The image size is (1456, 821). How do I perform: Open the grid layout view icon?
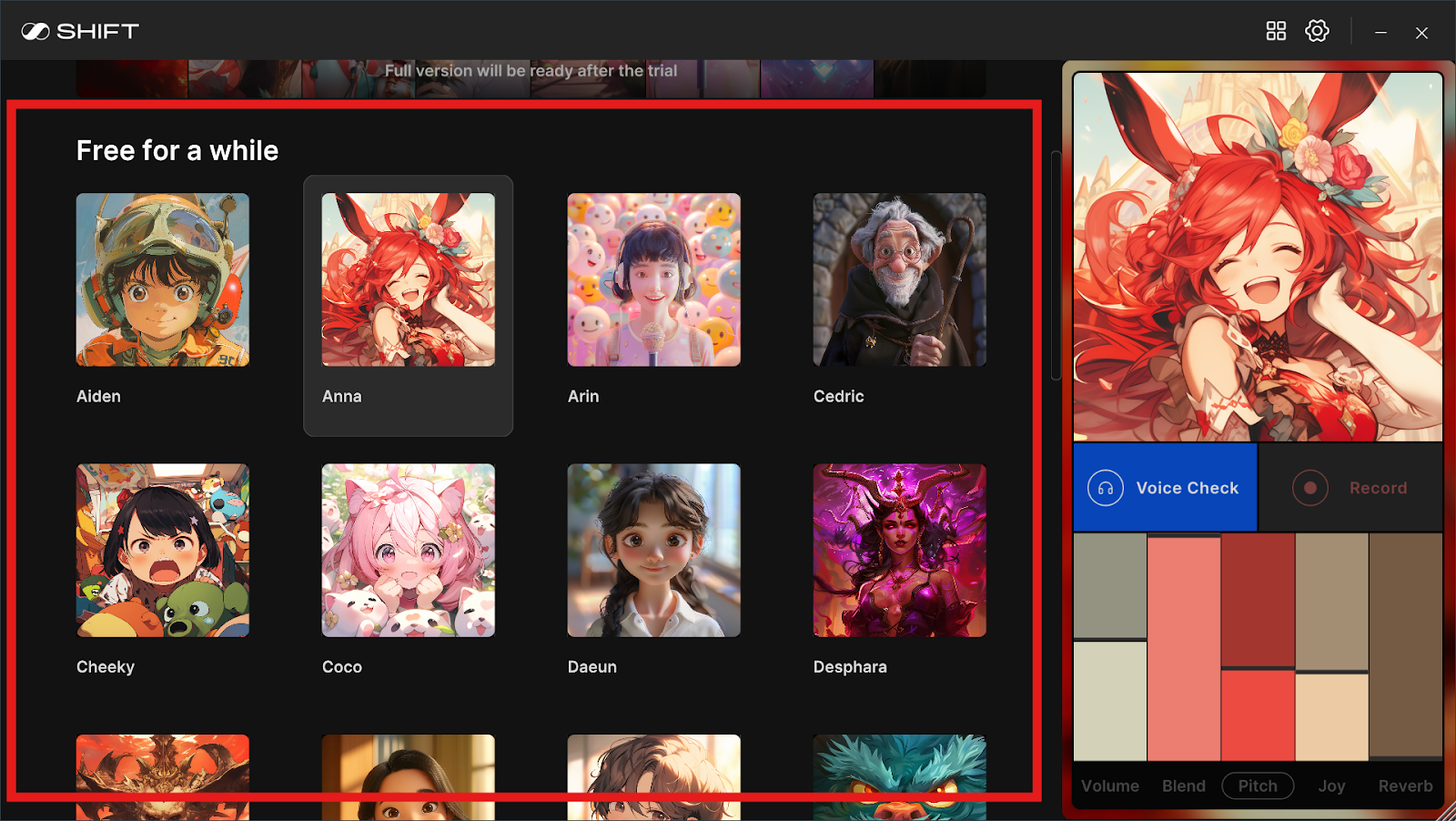click(x=1276, y=31)
